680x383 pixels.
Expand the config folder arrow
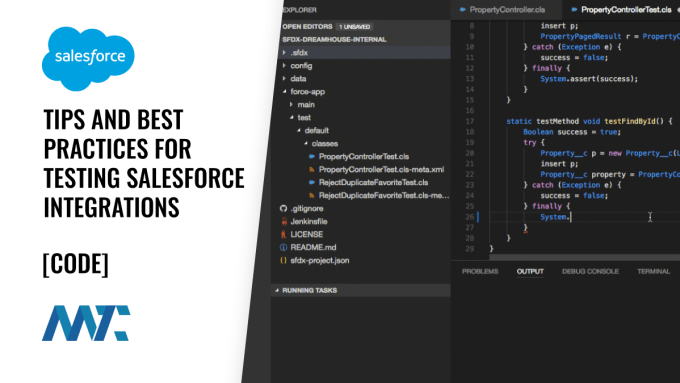[284, 65]
